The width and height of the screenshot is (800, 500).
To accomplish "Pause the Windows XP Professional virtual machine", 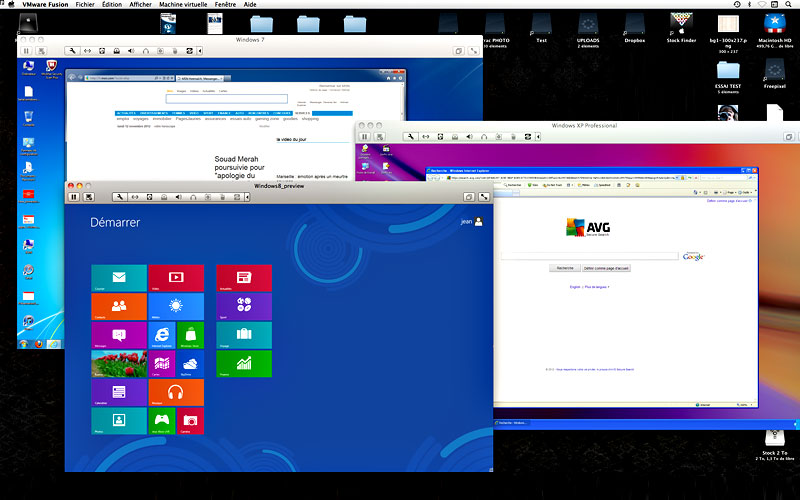I will point(364,137).
